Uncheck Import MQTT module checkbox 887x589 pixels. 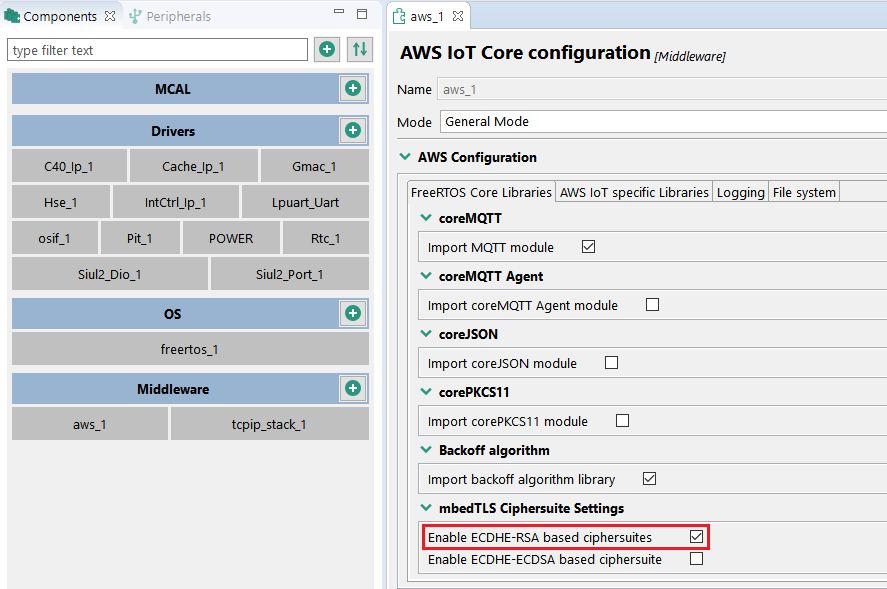[588, 247]
